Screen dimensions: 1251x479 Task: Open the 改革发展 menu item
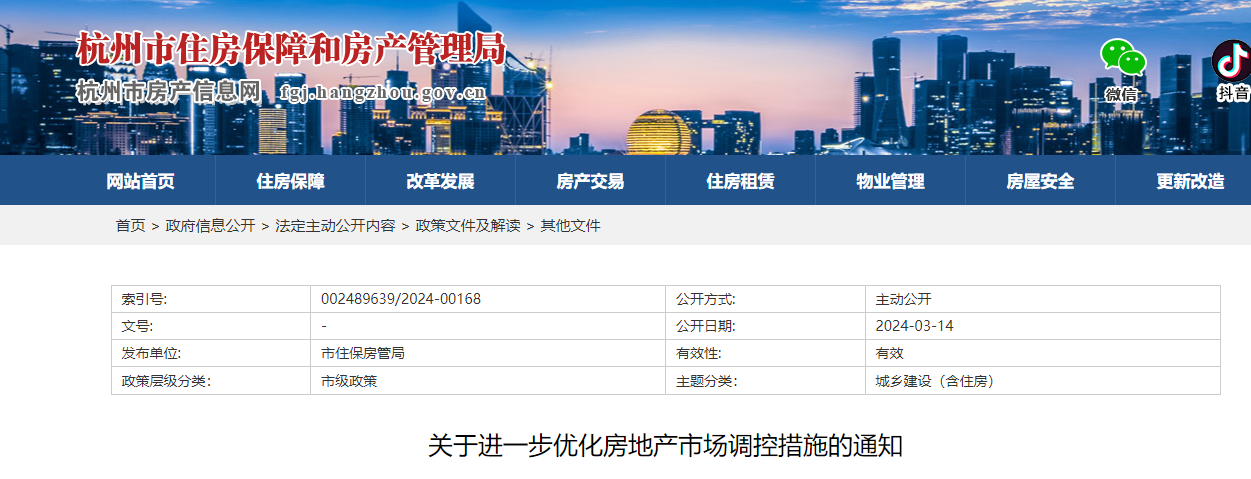441,181
